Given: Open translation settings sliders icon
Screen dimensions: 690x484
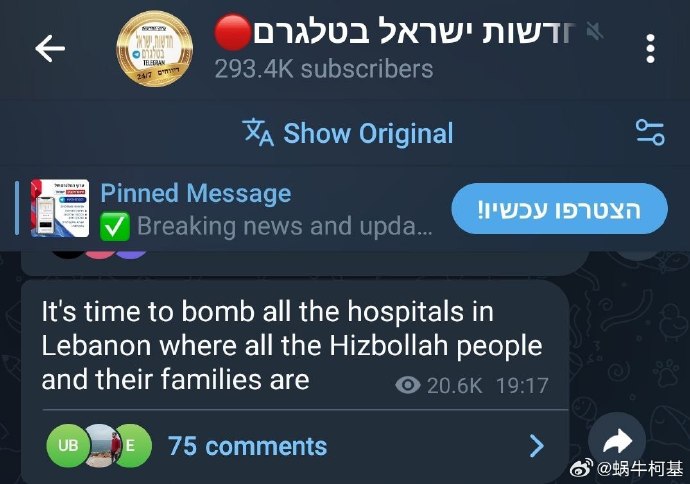Looking at the screenshot, I should 650,132.
